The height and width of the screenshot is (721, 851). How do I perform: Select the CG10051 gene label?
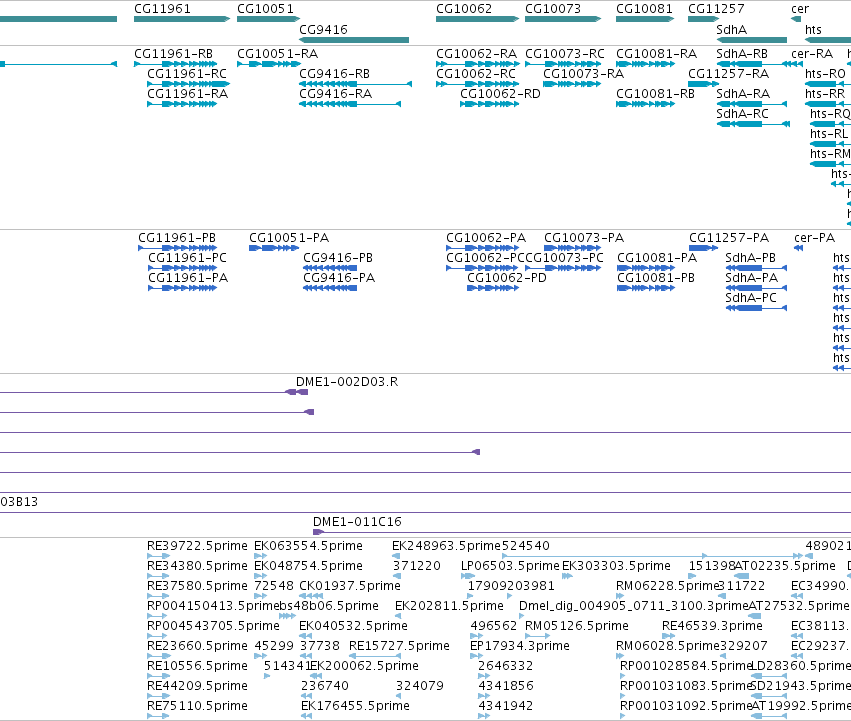265,9
